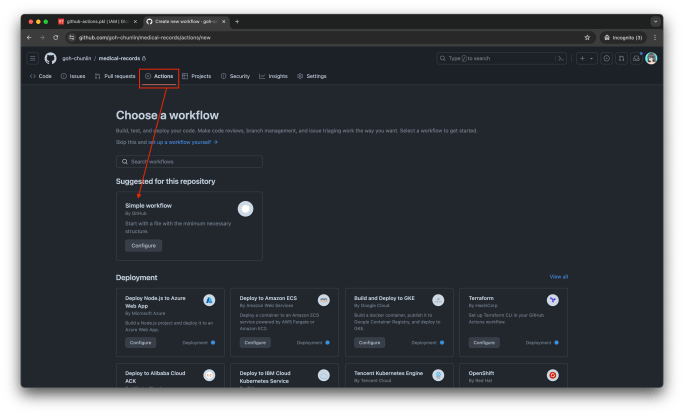Open Chrome's three-dot menu
The width and height of the screenshot is (684, 415).
[655, 37]
